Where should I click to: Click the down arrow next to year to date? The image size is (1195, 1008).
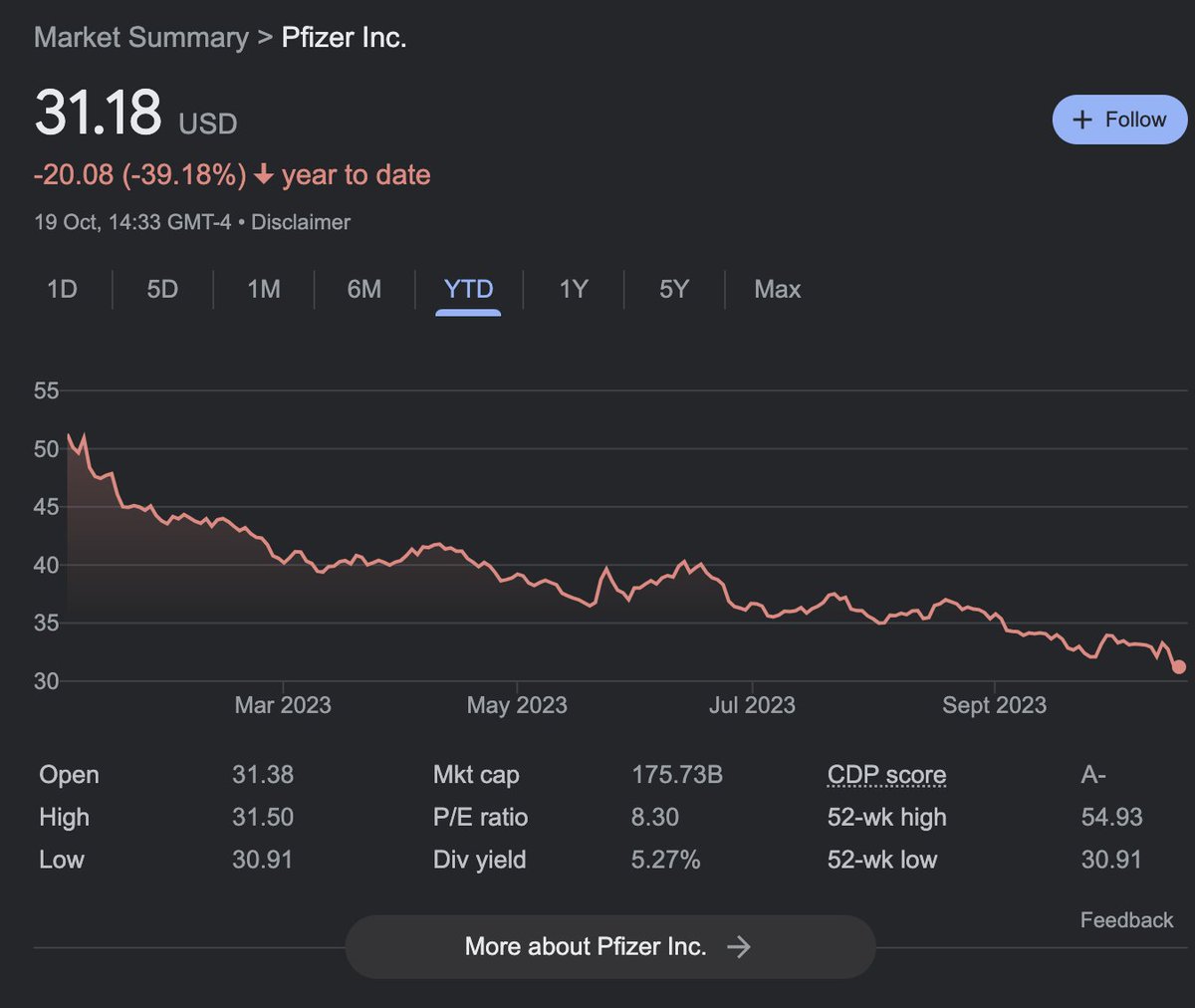click(x=263, y=175)
